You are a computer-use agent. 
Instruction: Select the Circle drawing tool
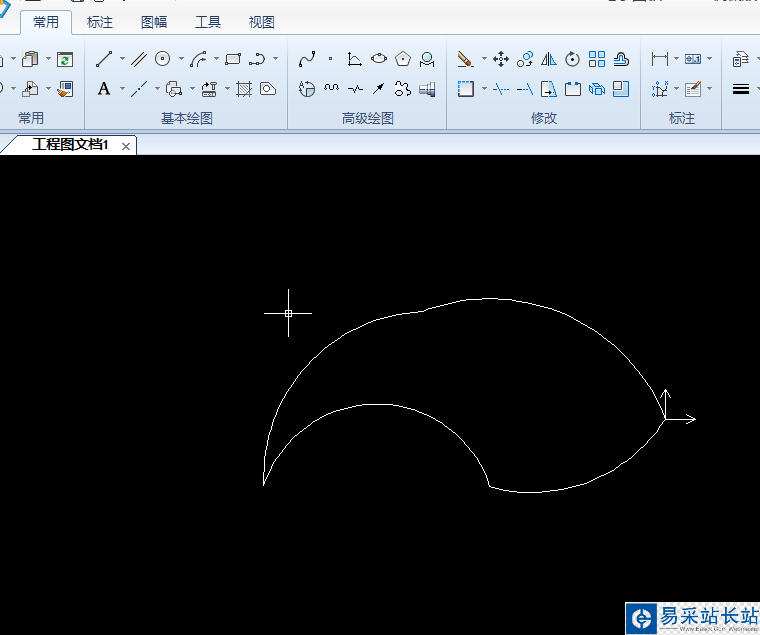[163, 59]
